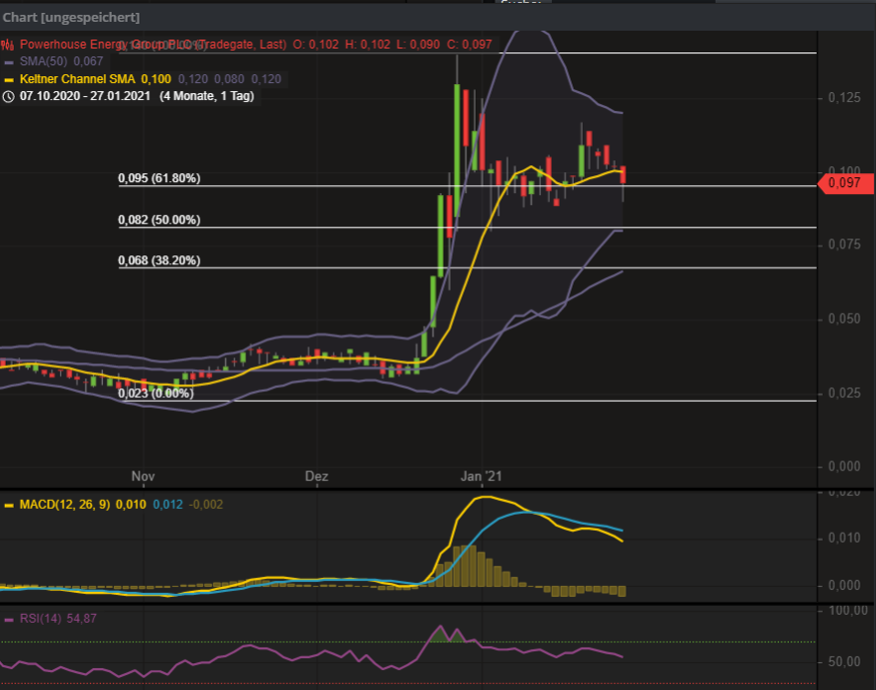Click the 0,125 price axis label
The height and width of the screenshot is (690, 876).
pos(846,97)
